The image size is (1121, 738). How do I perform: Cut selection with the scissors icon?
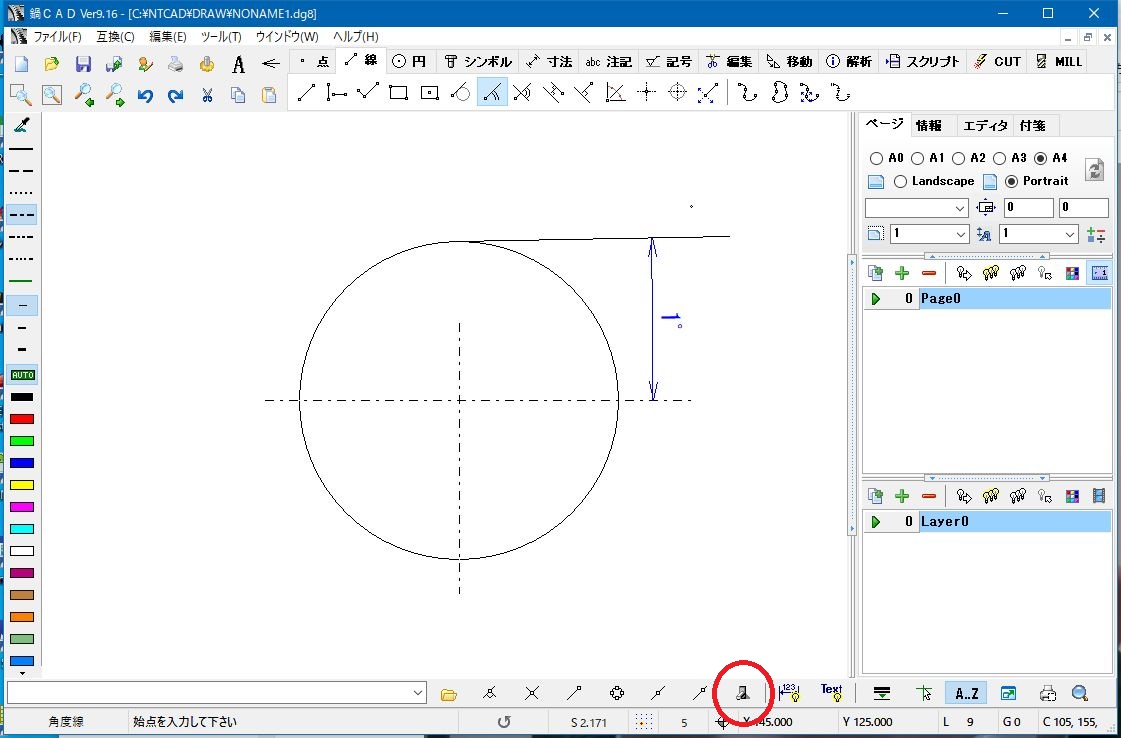tap(207, 94)
